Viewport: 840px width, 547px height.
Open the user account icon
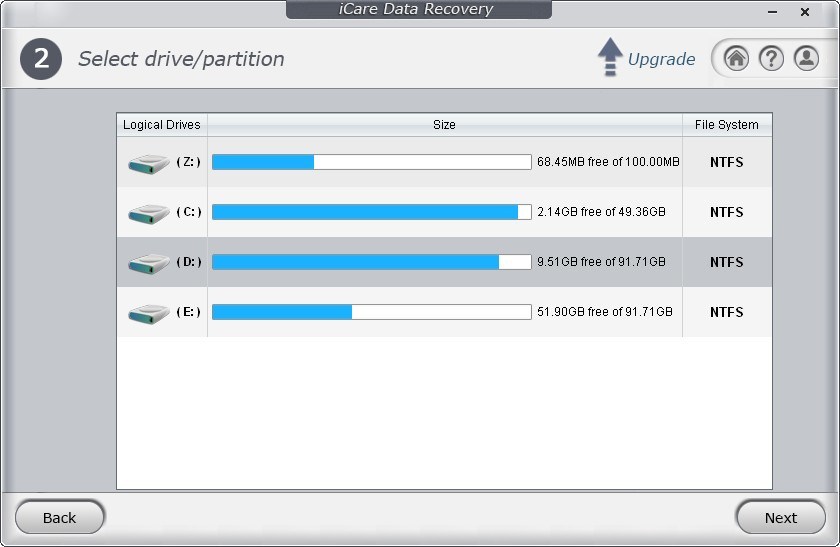[806, 58]
